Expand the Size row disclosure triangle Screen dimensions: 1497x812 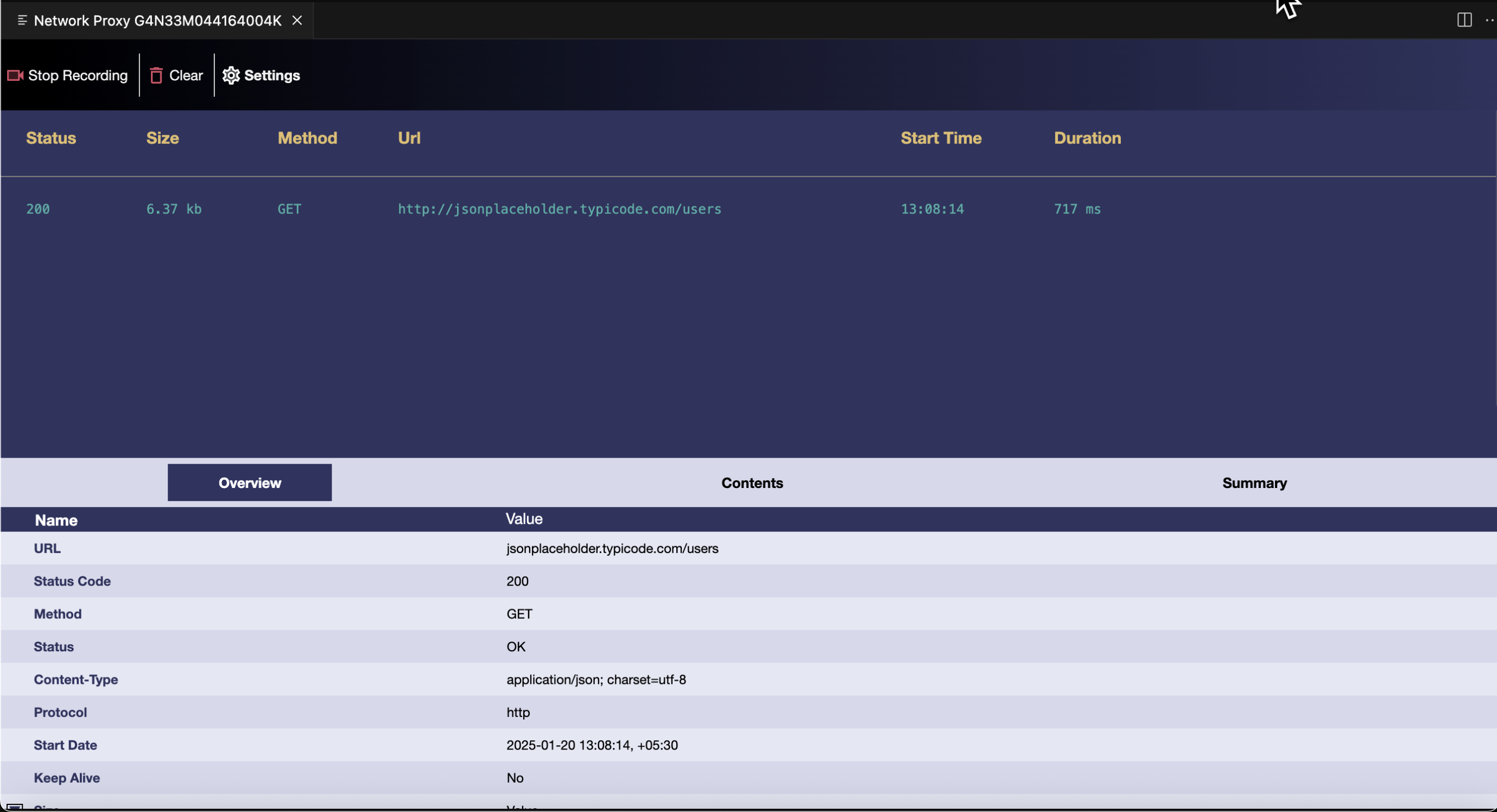tap(15, 807)
